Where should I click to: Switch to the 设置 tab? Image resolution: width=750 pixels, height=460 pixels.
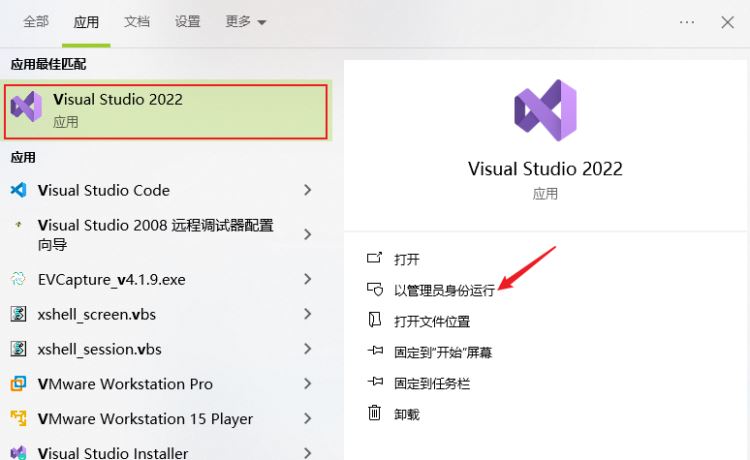point(187,22)
